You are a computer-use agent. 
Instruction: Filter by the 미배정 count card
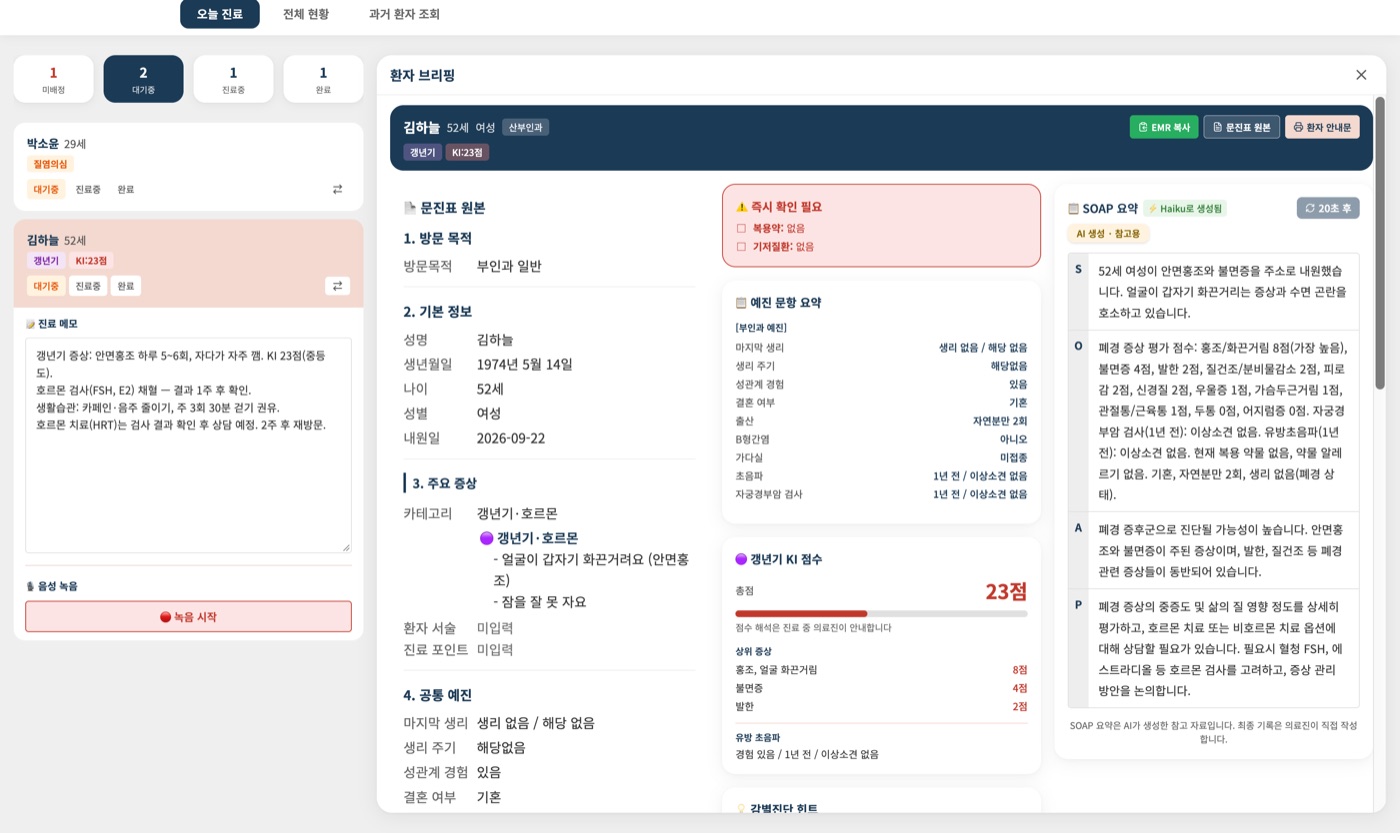point(53,79)
